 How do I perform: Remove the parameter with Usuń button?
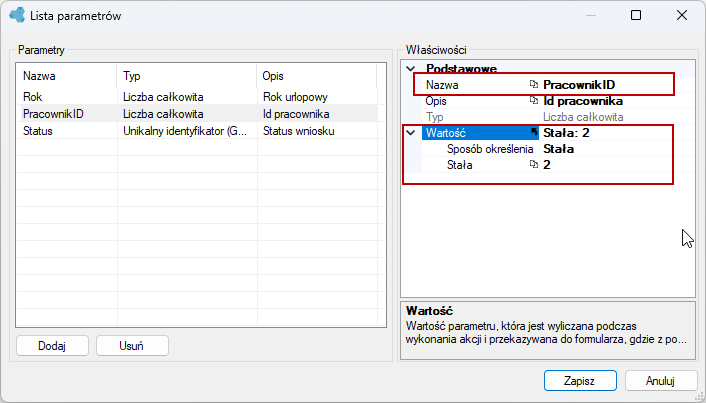click(132, 345)
